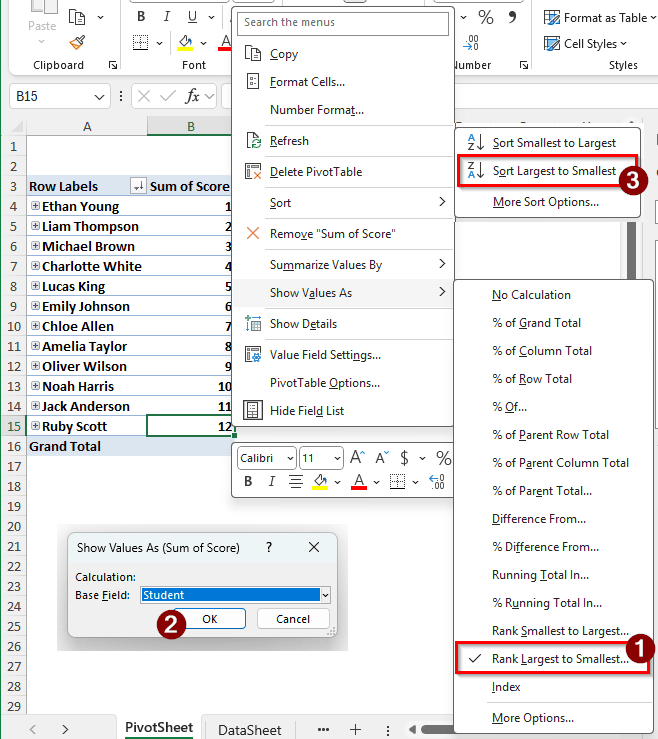Viewport: 658px width, 739px height.
Task: Choose % of Grand Total from the submenu
Action: (x=536, y=323)
